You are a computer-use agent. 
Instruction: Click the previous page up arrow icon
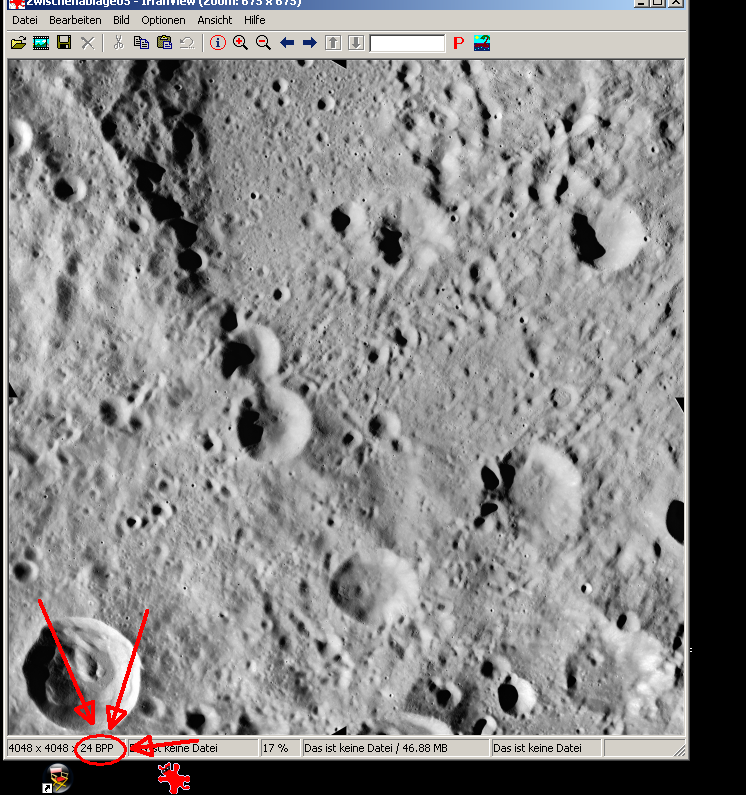tap(333, 43)
